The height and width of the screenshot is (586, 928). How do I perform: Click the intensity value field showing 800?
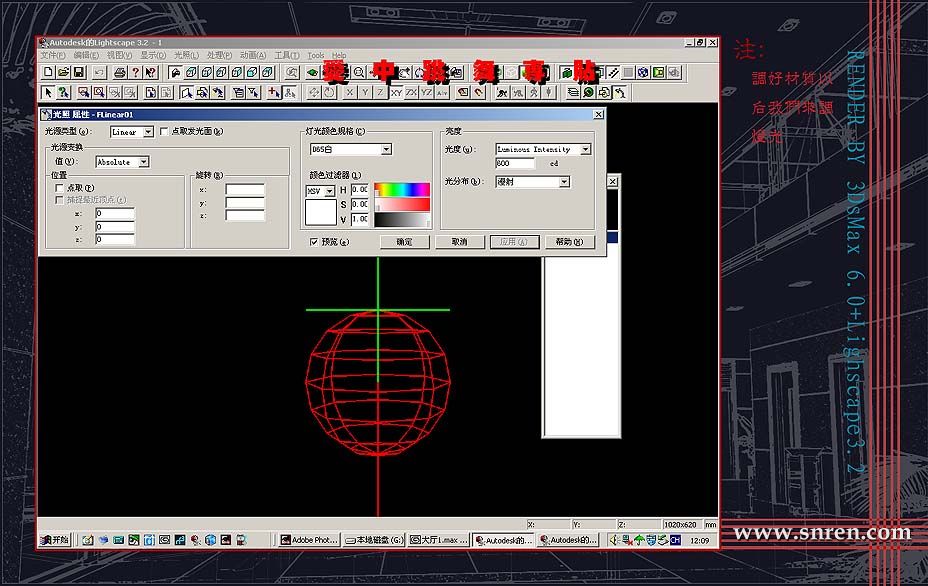(515, 163)
